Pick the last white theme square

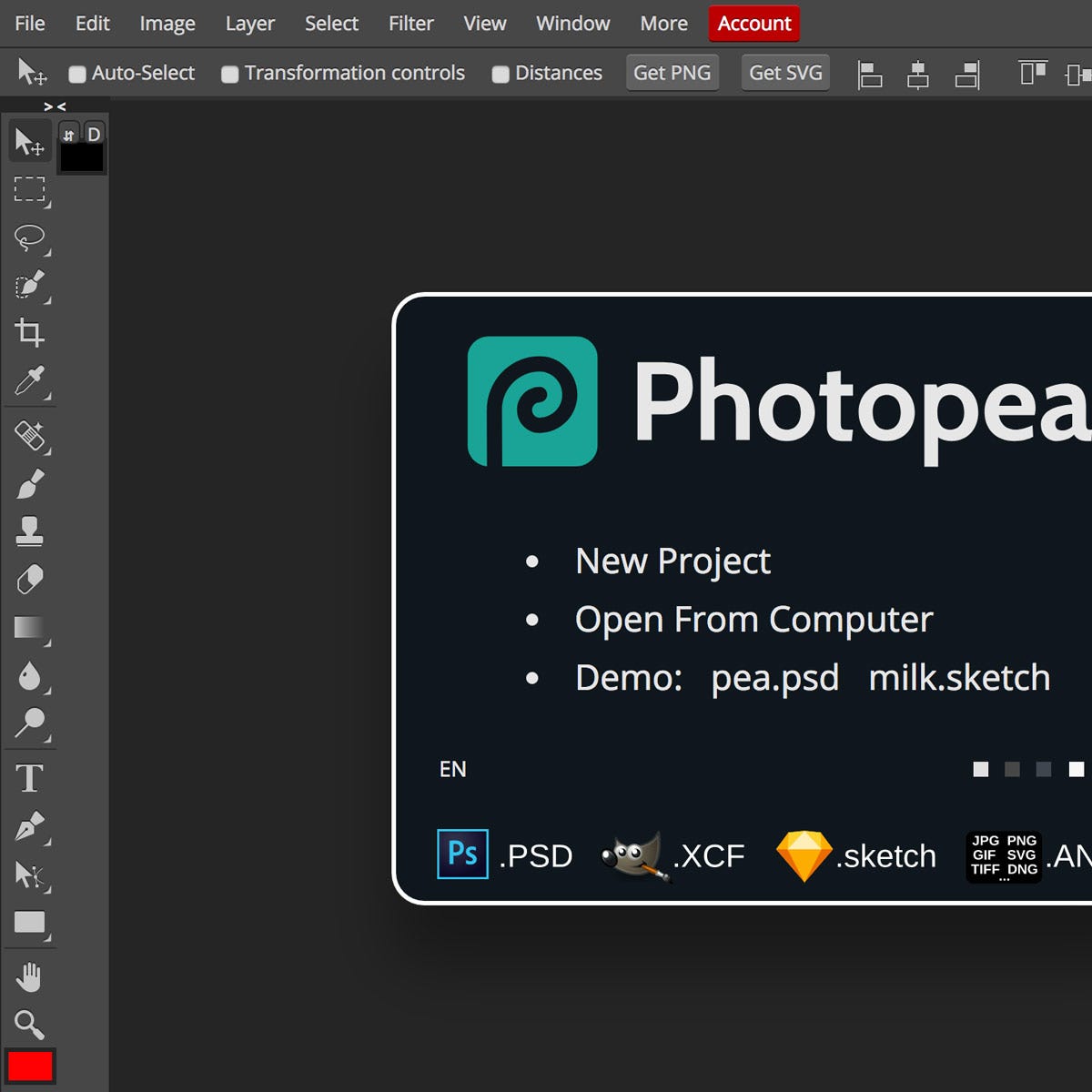[1077, 770]
